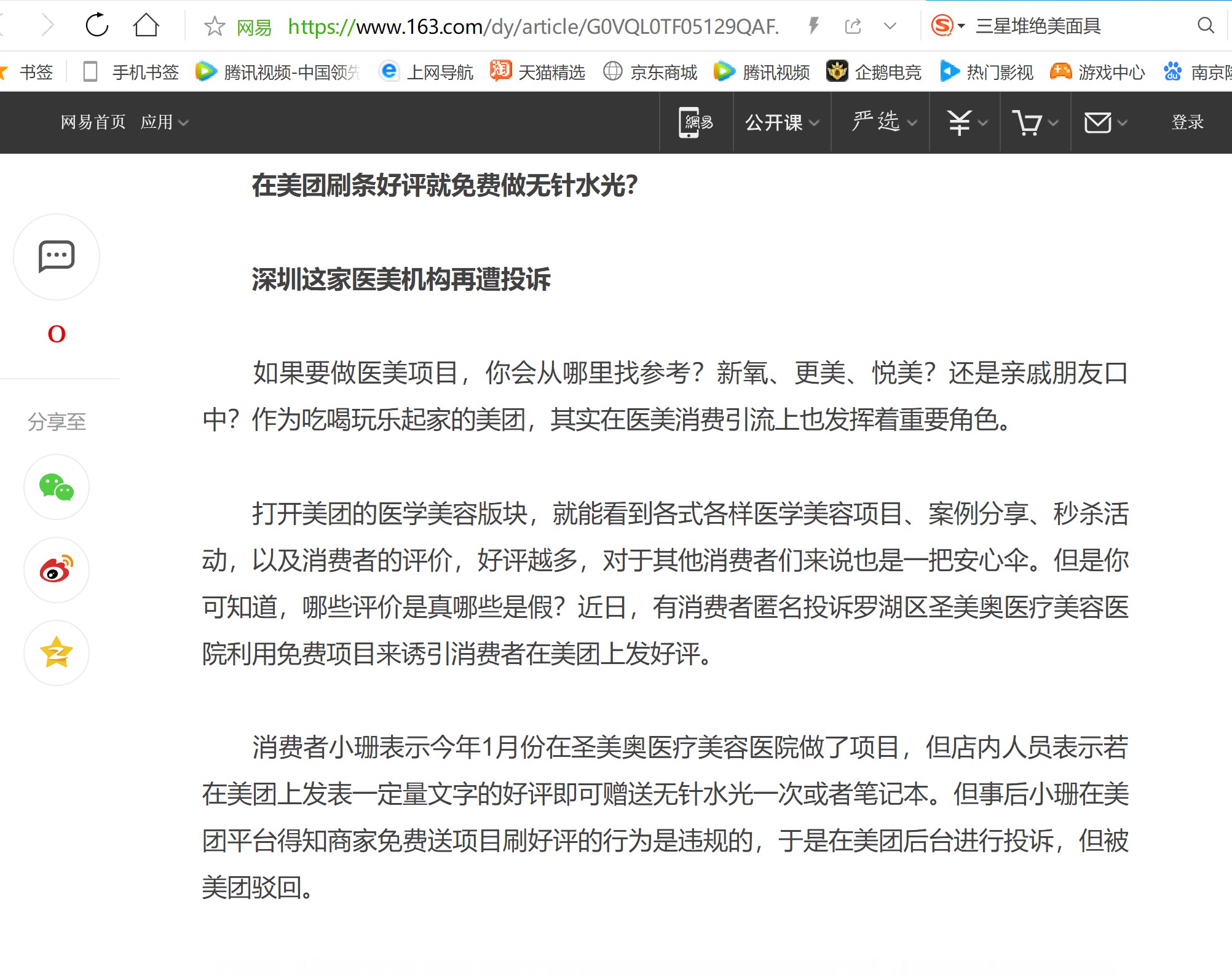Image resolution: width=1232 pixels, height=977 pixels.
Task: Expand the address bar dropdown arrow
Action: pyautogui.click(x=890, y=26)
